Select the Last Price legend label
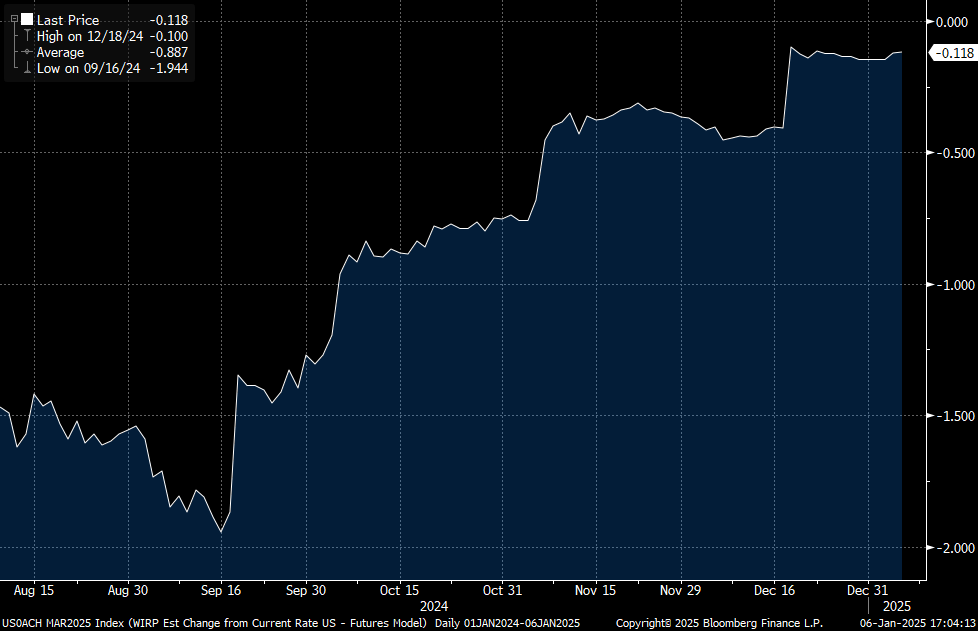Image resolution: width=978 pixels, height=631 pixels. tap(68, 20)
